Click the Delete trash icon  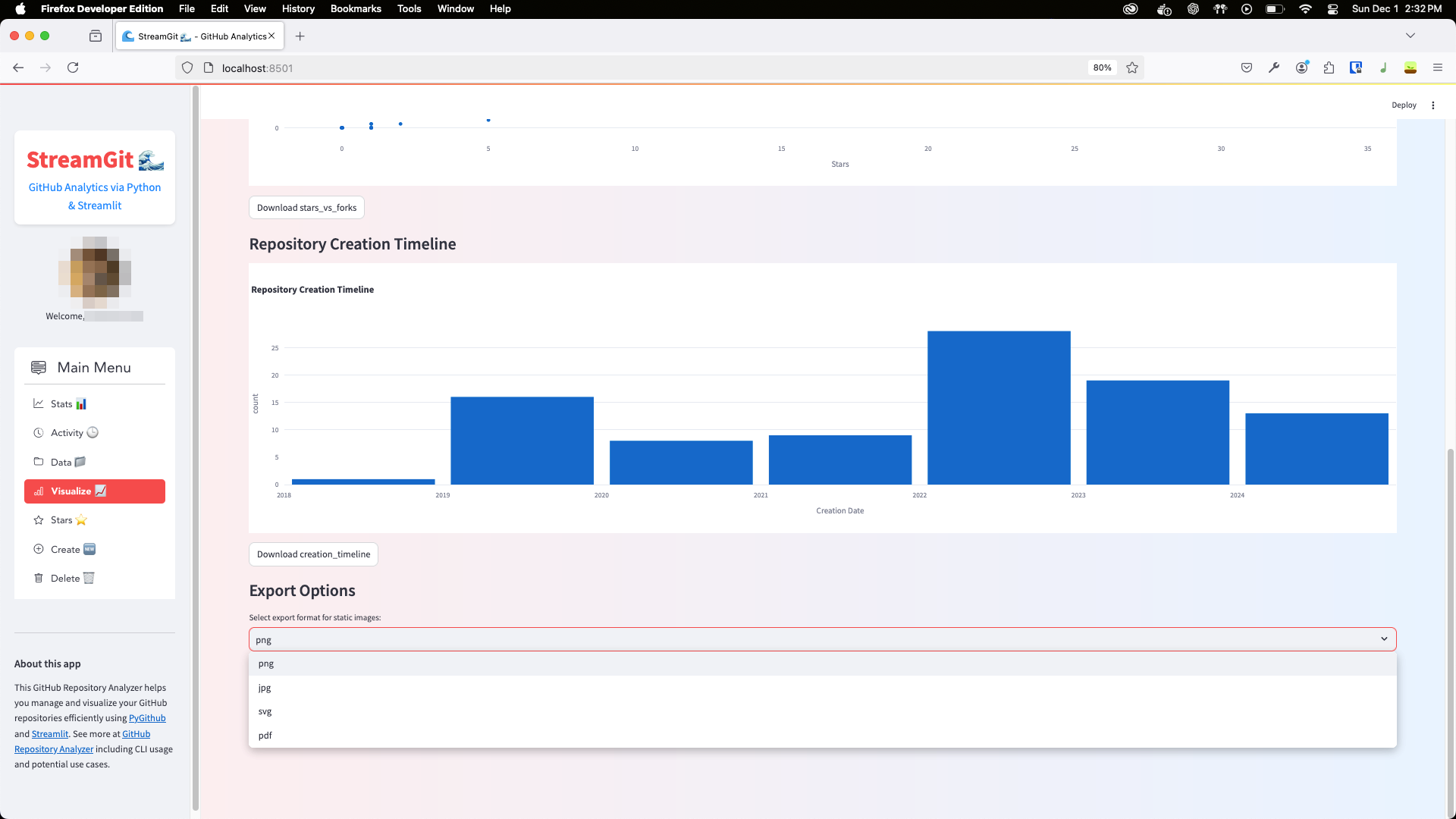39,578
